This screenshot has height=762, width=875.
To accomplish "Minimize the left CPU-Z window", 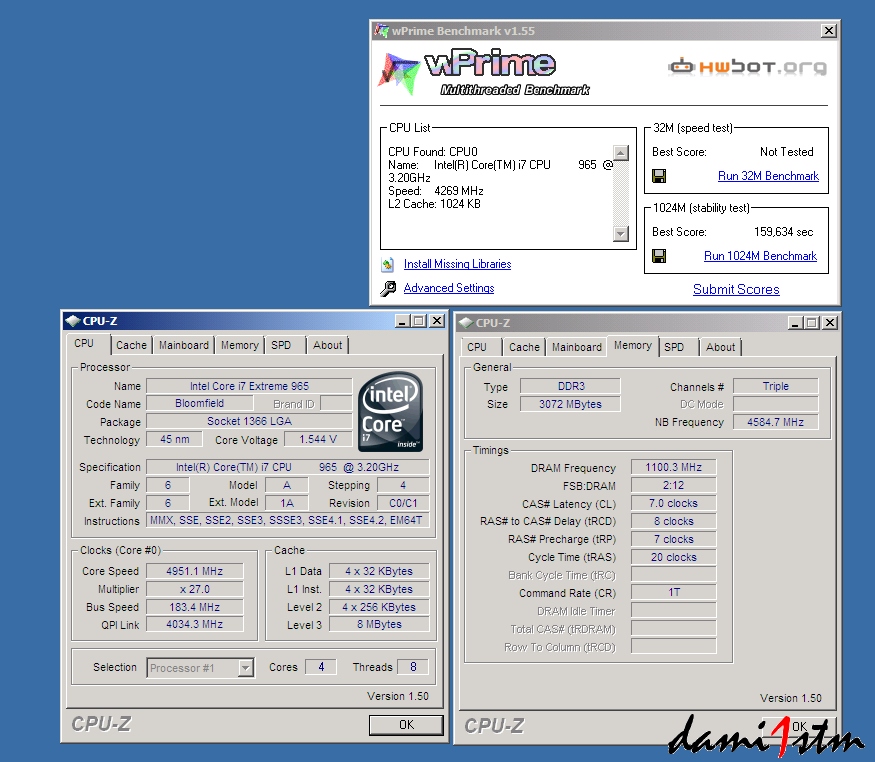I will 402,321.
